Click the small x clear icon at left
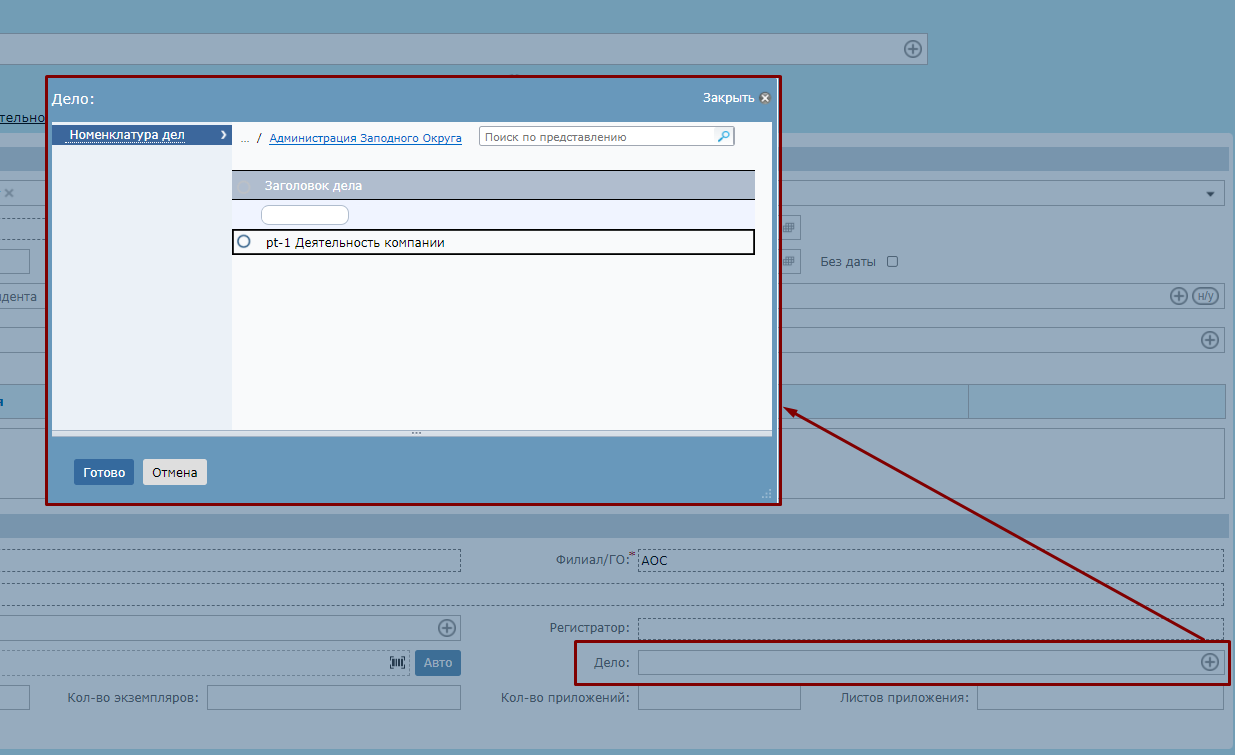The width and height of the screenshot is (1235, 755). tap(9, 192)
